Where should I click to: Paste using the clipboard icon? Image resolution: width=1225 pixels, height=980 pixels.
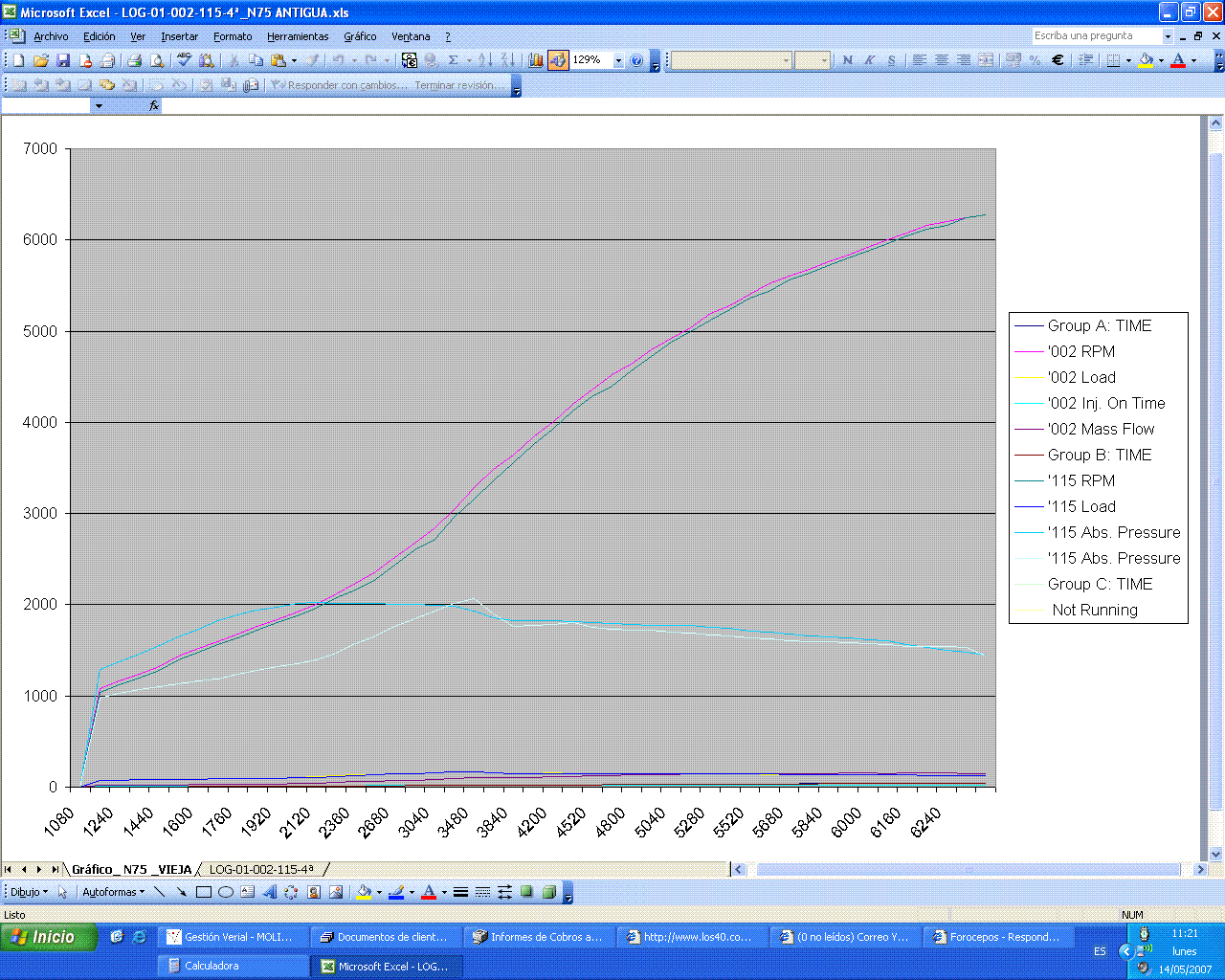tap(278, 60)
